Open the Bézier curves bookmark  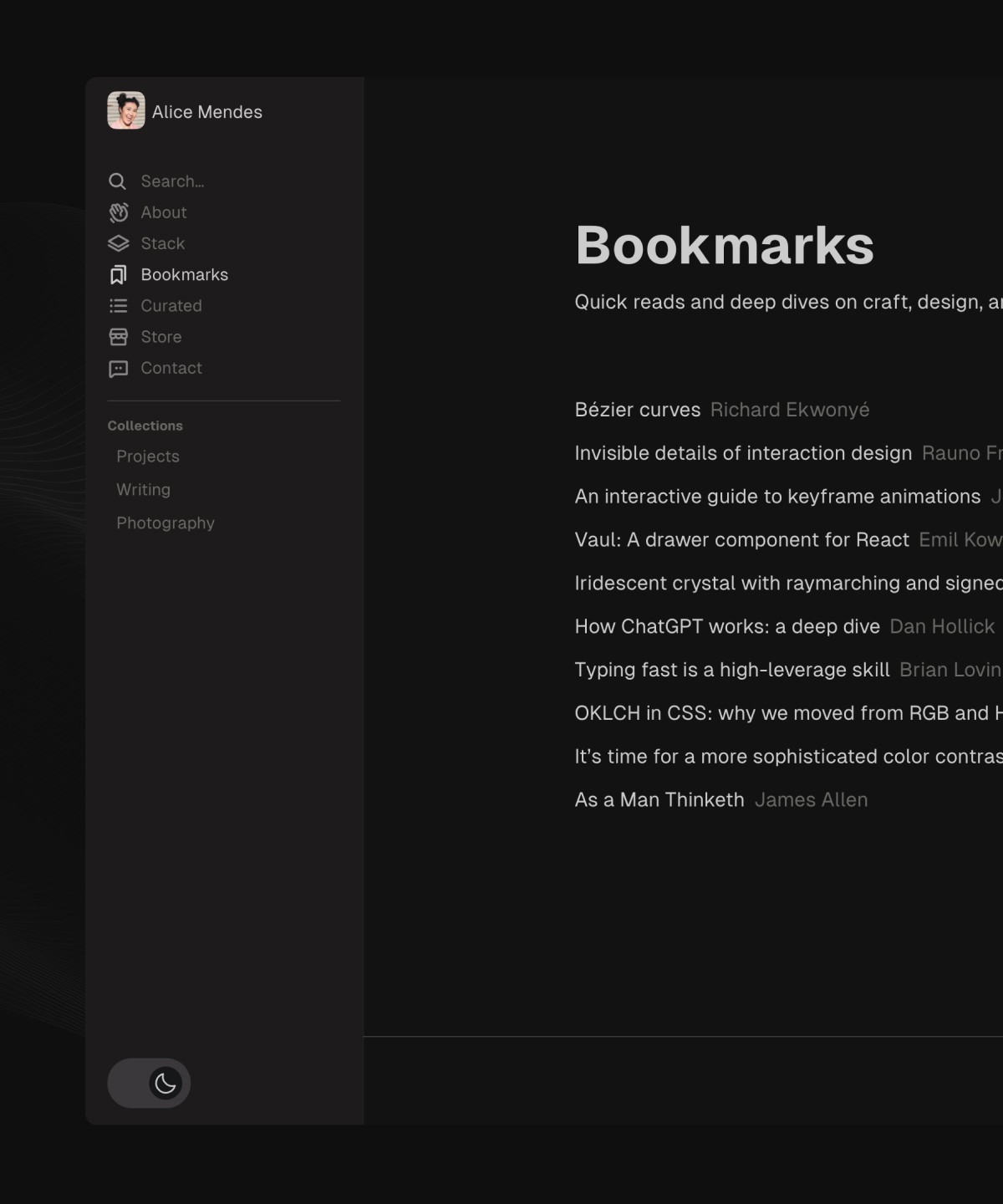click(x=637, y=410)
